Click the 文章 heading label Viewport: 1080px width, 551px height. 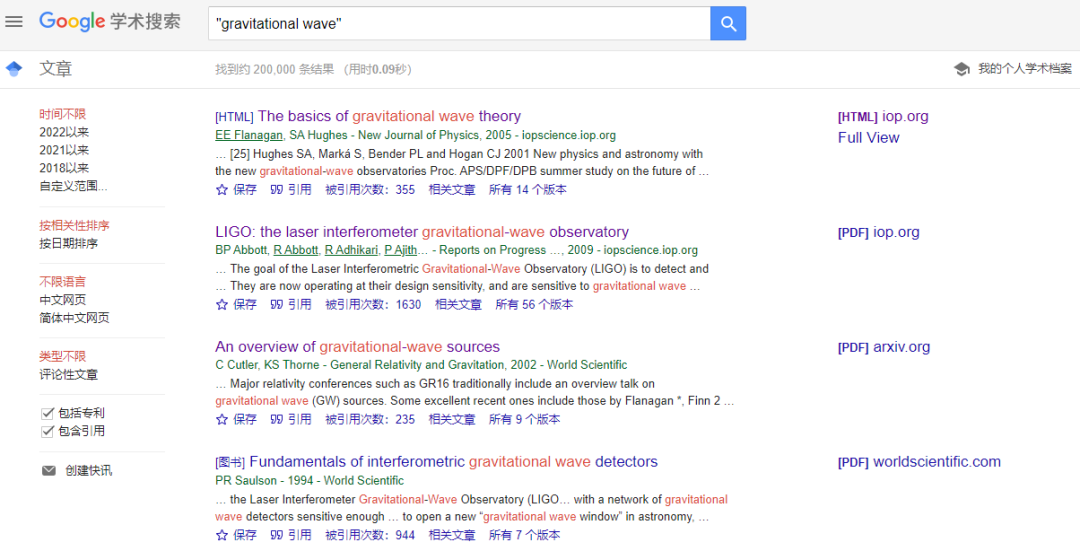pyautogui.click(x=56, y=69)
